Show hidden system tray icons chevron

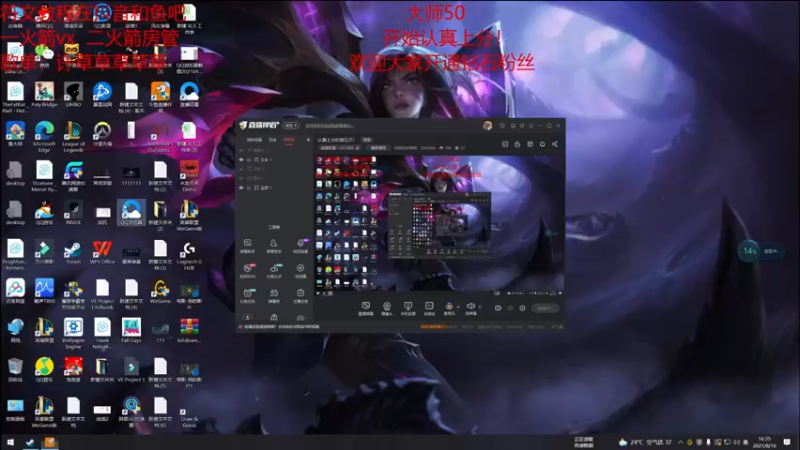pos(680,442)
